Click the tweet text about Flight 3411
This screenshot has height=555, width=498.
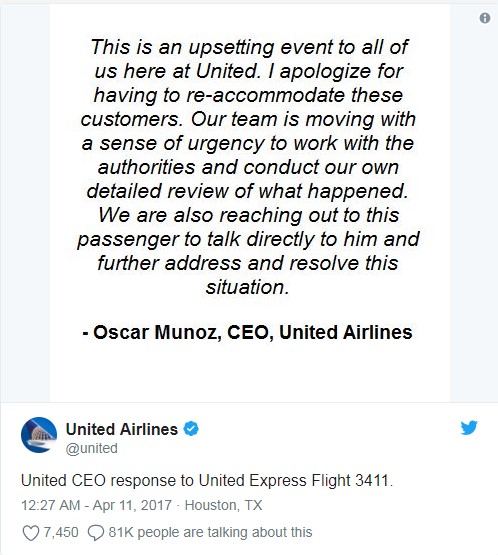[207, 481]
